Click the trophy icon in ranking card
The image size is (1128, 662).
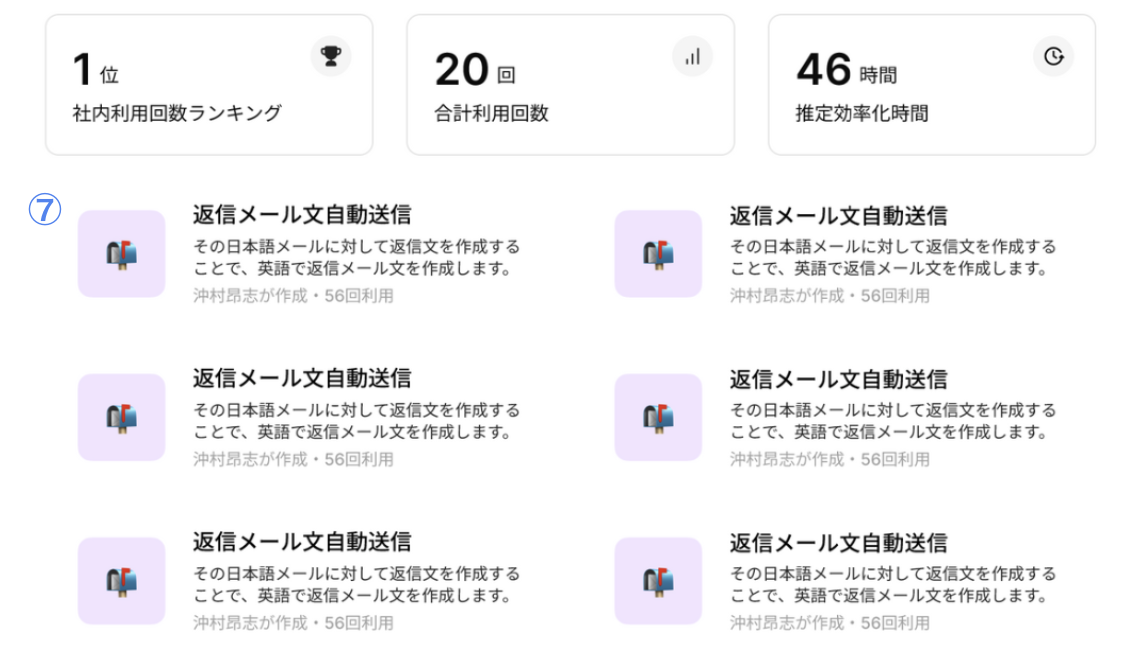331,56
